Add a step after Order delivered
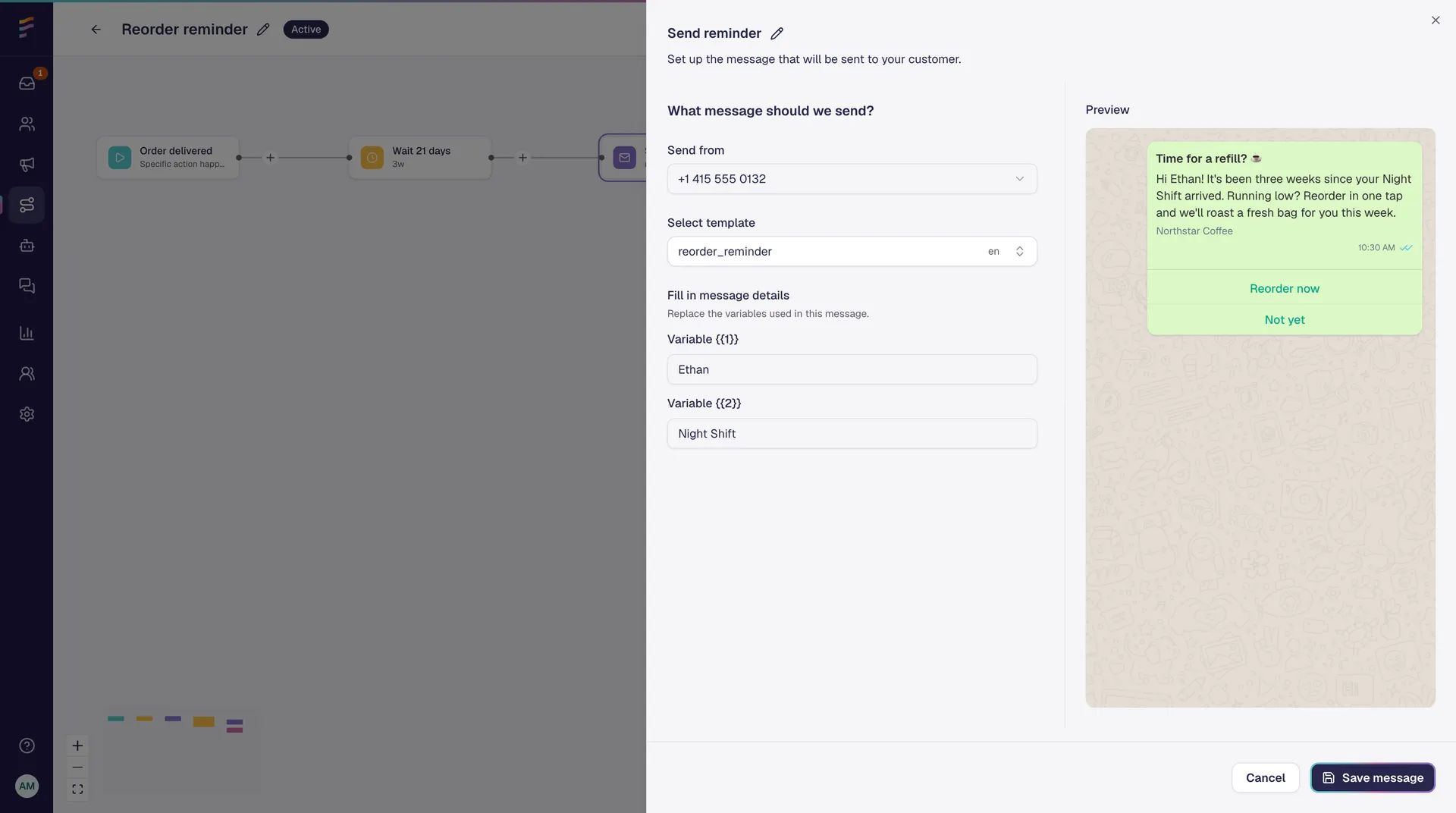The image size is (1456, 813). 270,158
